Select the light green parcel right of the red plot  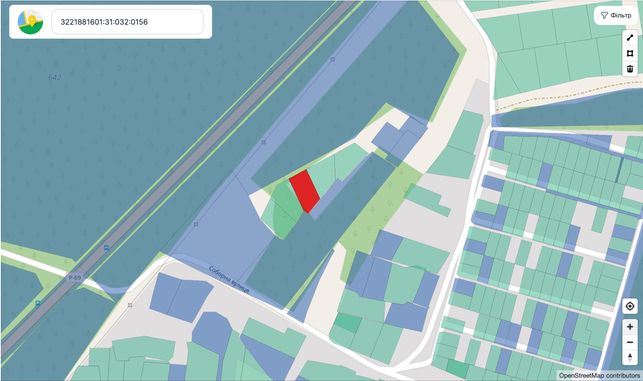(x=324, y=178)
